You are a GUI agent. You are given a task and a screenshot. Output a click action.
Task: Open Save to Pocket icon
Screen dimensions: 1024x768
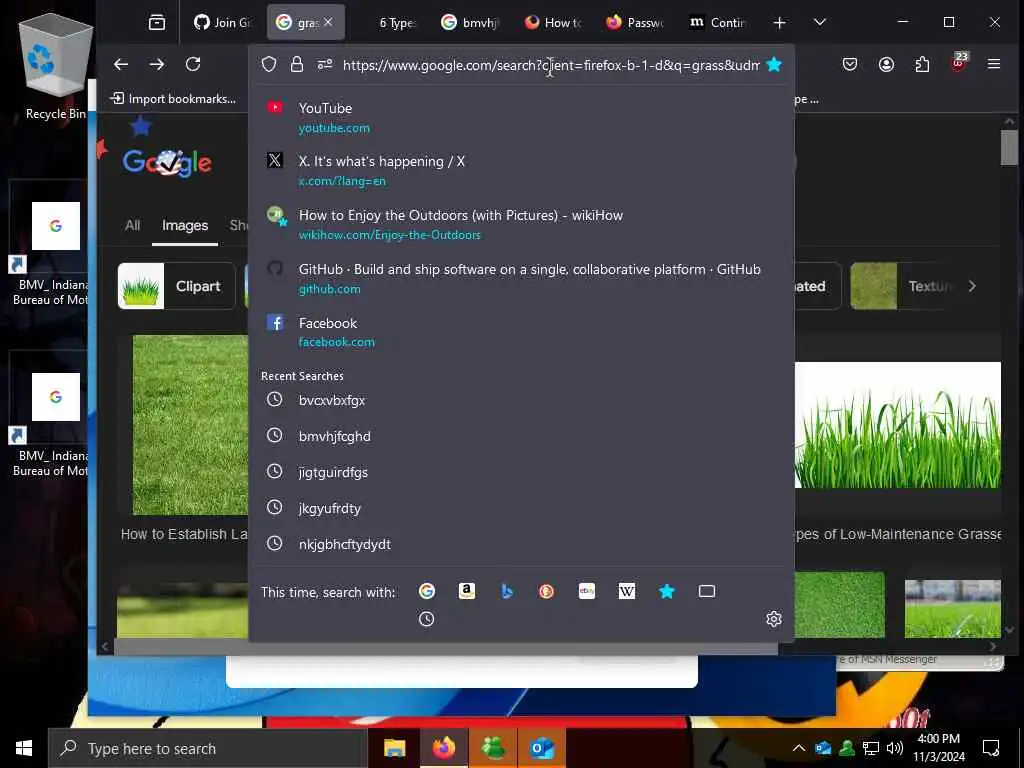click(x=850, y=64)
